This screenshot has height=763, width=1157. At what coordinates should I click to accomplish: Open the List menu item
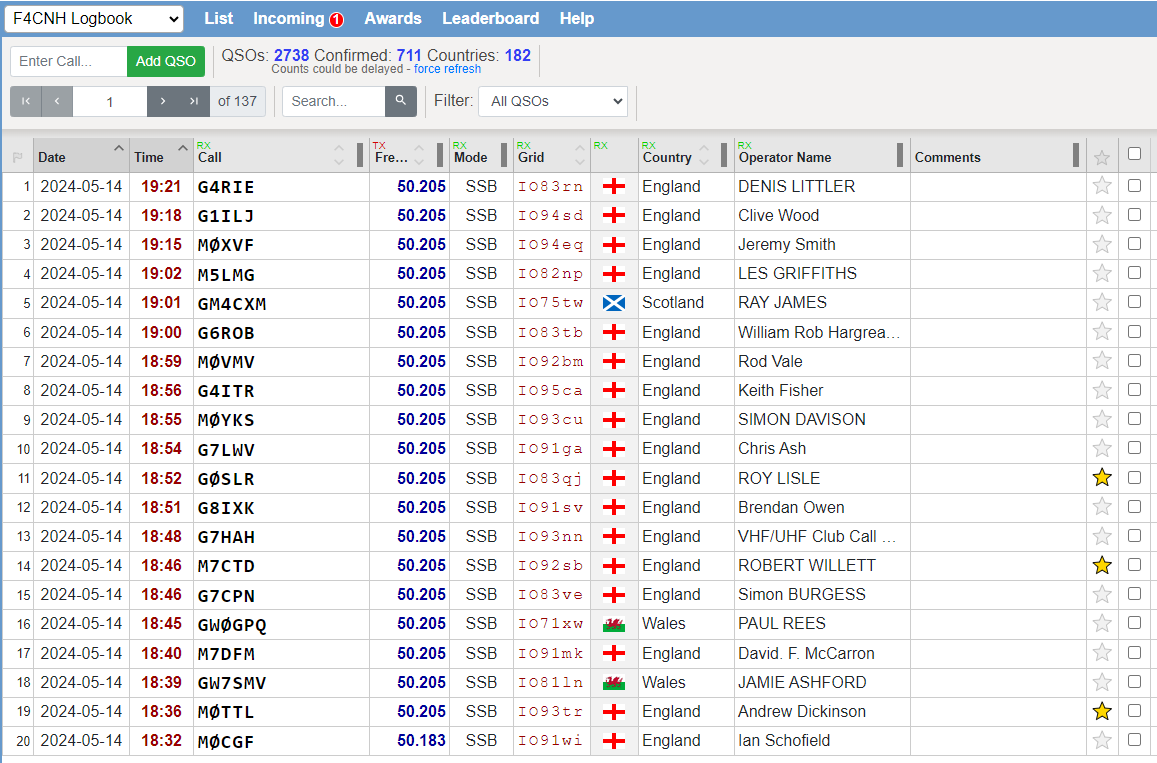(218, 18)
